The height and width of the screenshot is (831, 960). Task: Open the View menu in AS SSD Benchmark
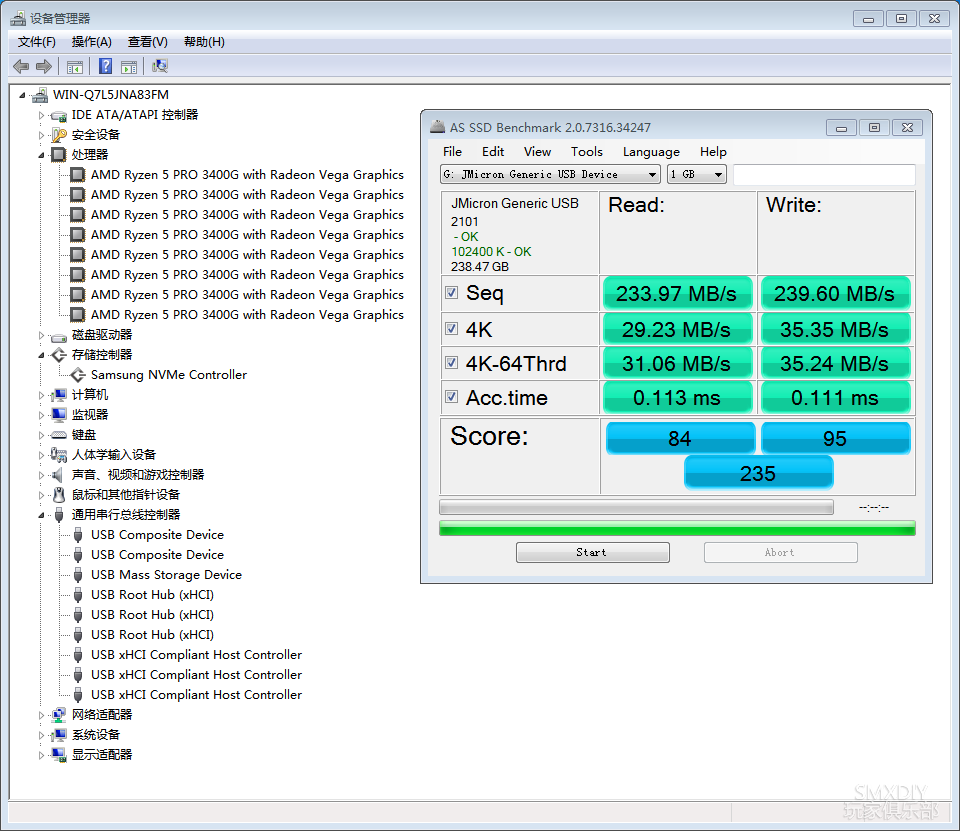pos(537,152)
